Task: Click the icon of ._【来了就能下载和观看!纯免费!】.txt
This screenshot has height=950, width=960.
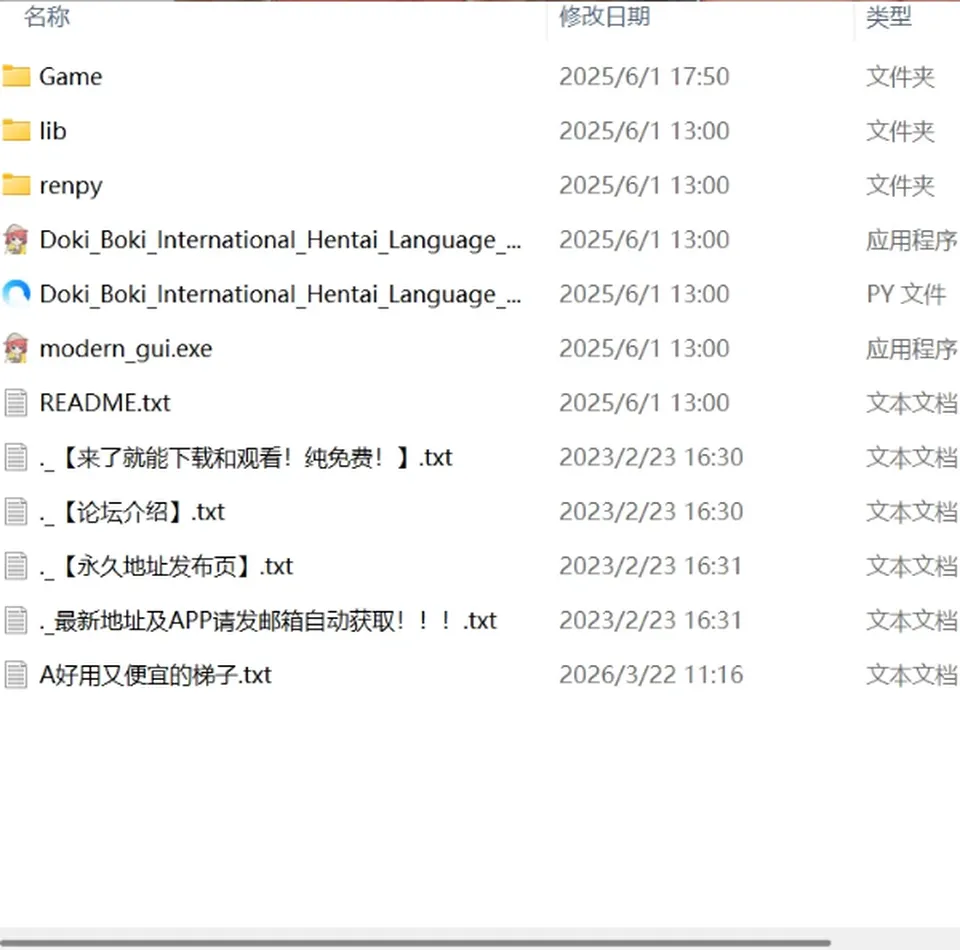Action: [16, 457]
